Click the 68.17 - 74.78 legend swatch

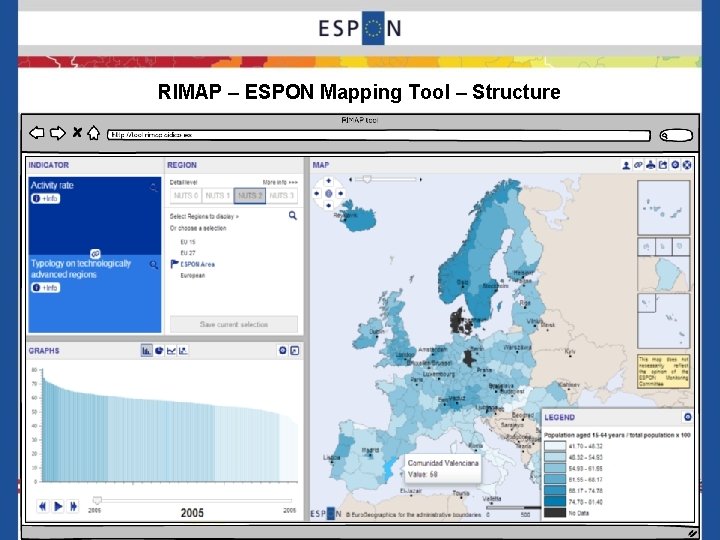click(x=555, y=491)
